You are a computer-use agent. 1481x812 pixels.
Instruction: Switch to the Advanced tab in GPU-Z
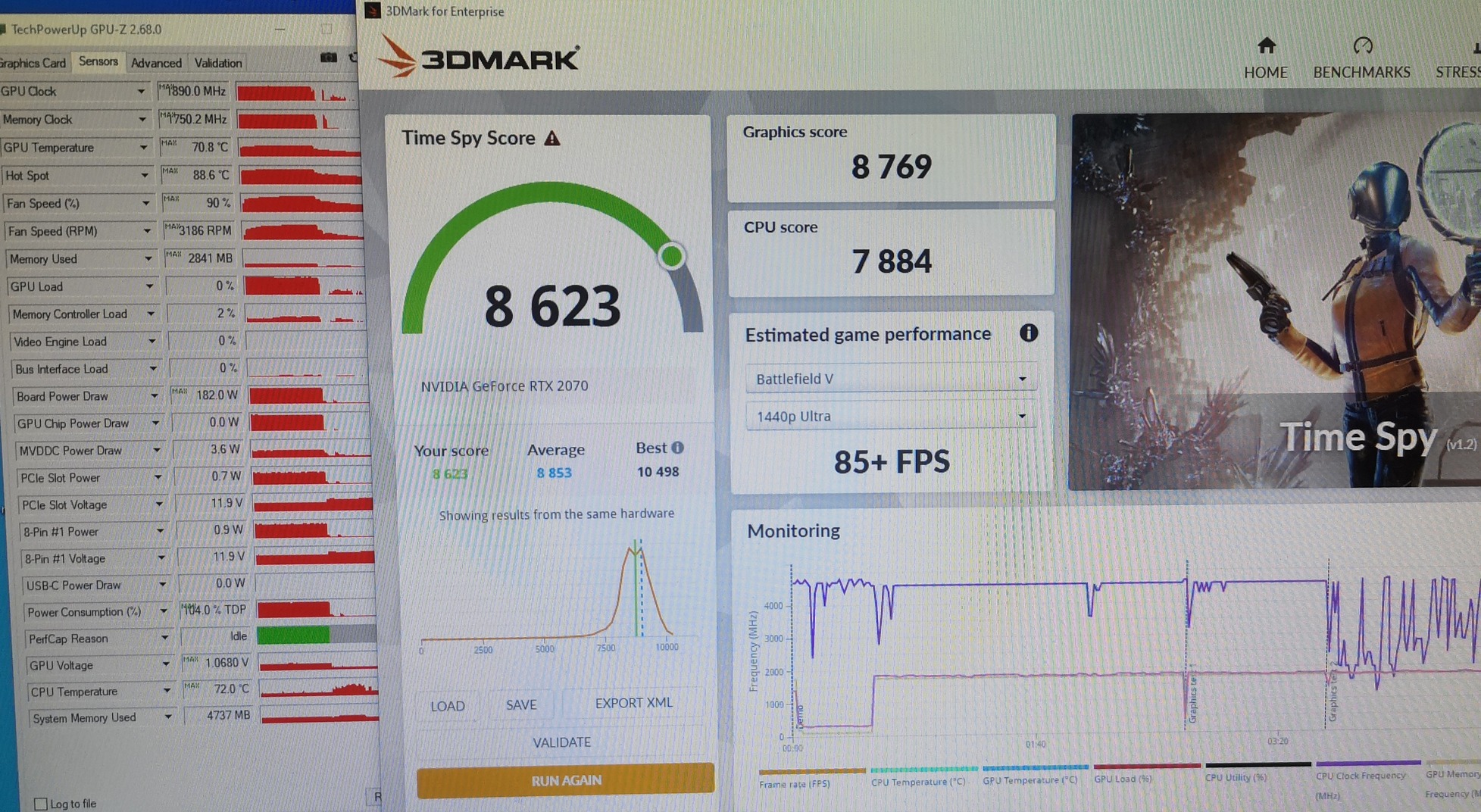[156, 63]
